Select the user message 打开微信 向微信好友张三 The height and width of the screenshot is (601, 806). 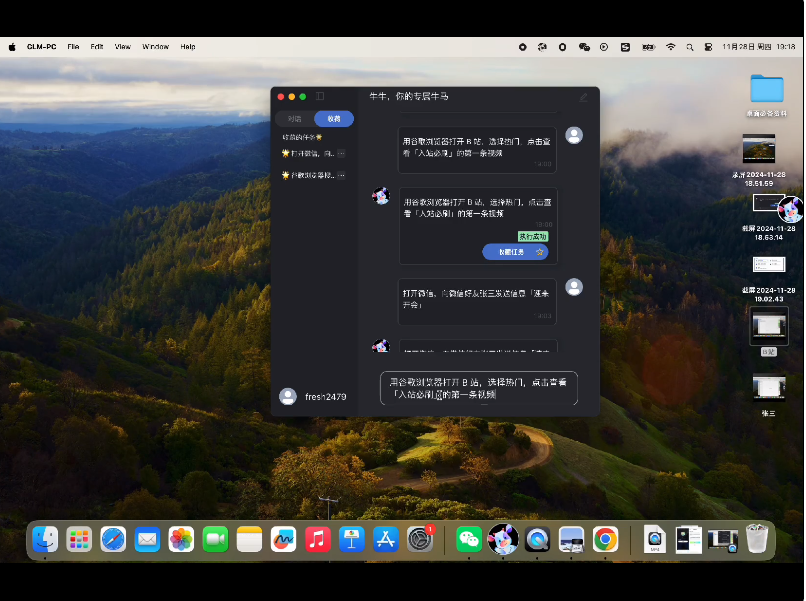pyautogui.click(x=477, y=302)
